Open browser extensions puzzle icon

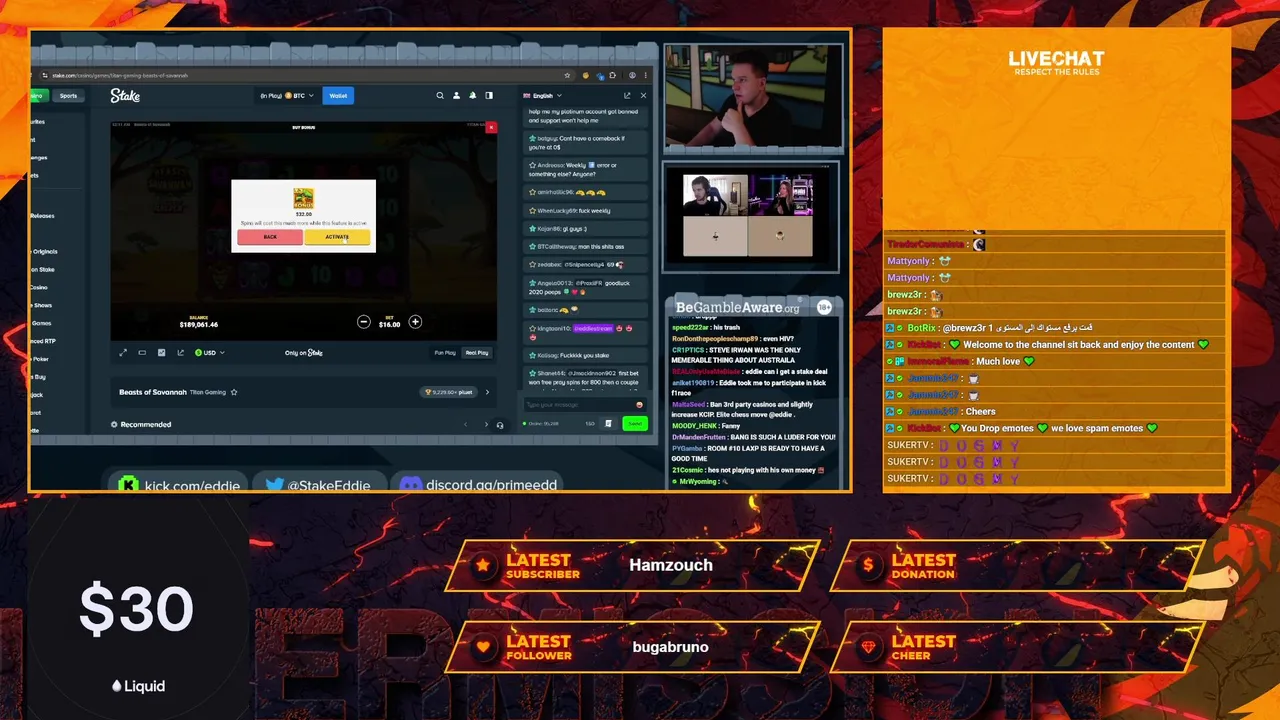click(613, 75)
